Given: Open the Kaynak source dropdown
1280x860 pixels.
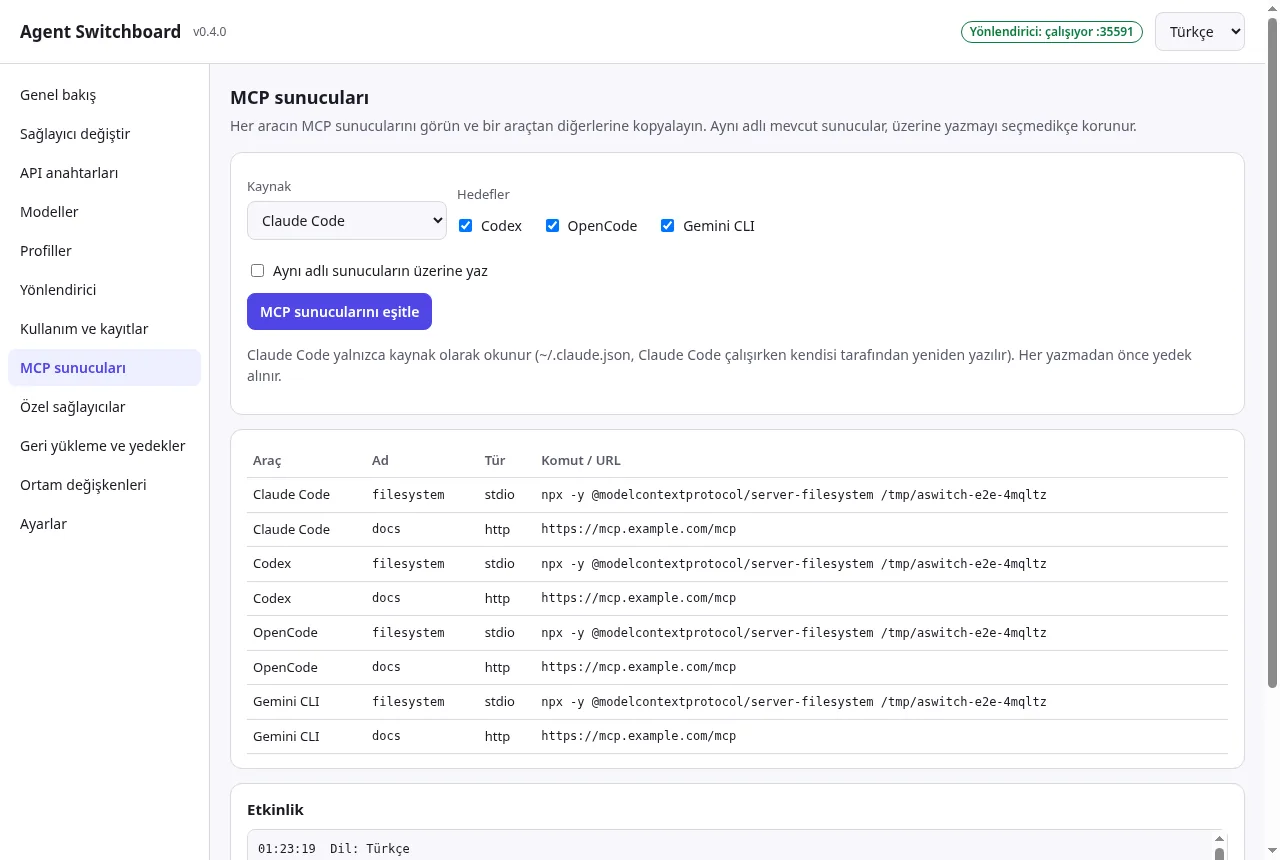Looking at the screenshot, I should tap(347, 221).
